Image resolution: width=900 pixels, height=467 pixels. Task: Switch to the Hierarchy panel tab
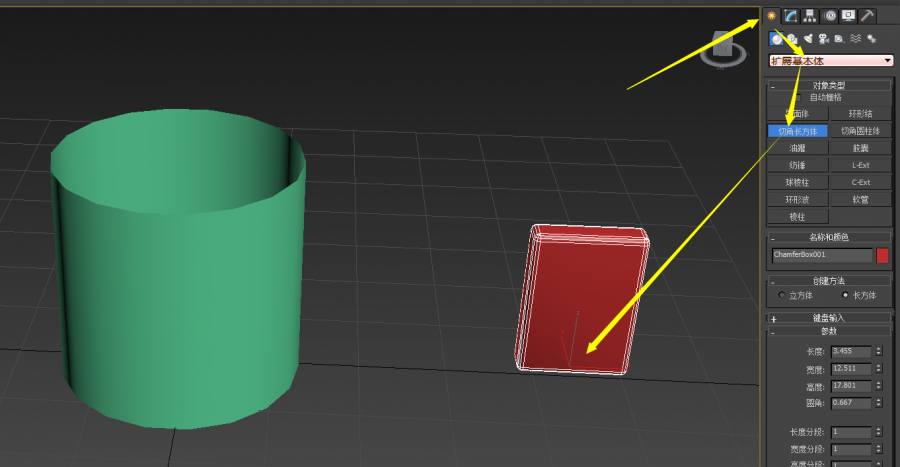(x=810, y=15)
